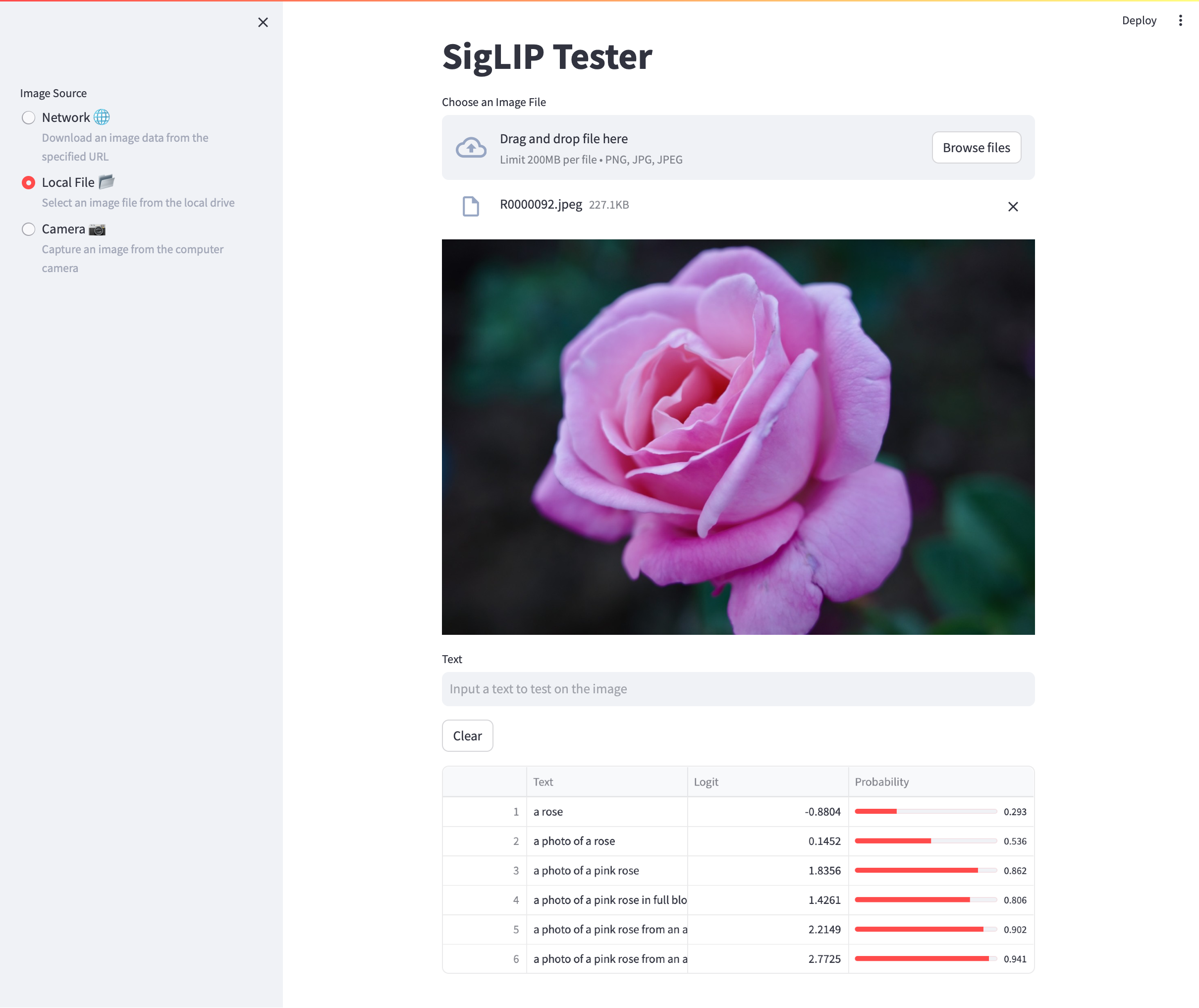The image size is (1199, 1008).
Task: Select the Camera image source radio
Action: (x=29, y=229)
